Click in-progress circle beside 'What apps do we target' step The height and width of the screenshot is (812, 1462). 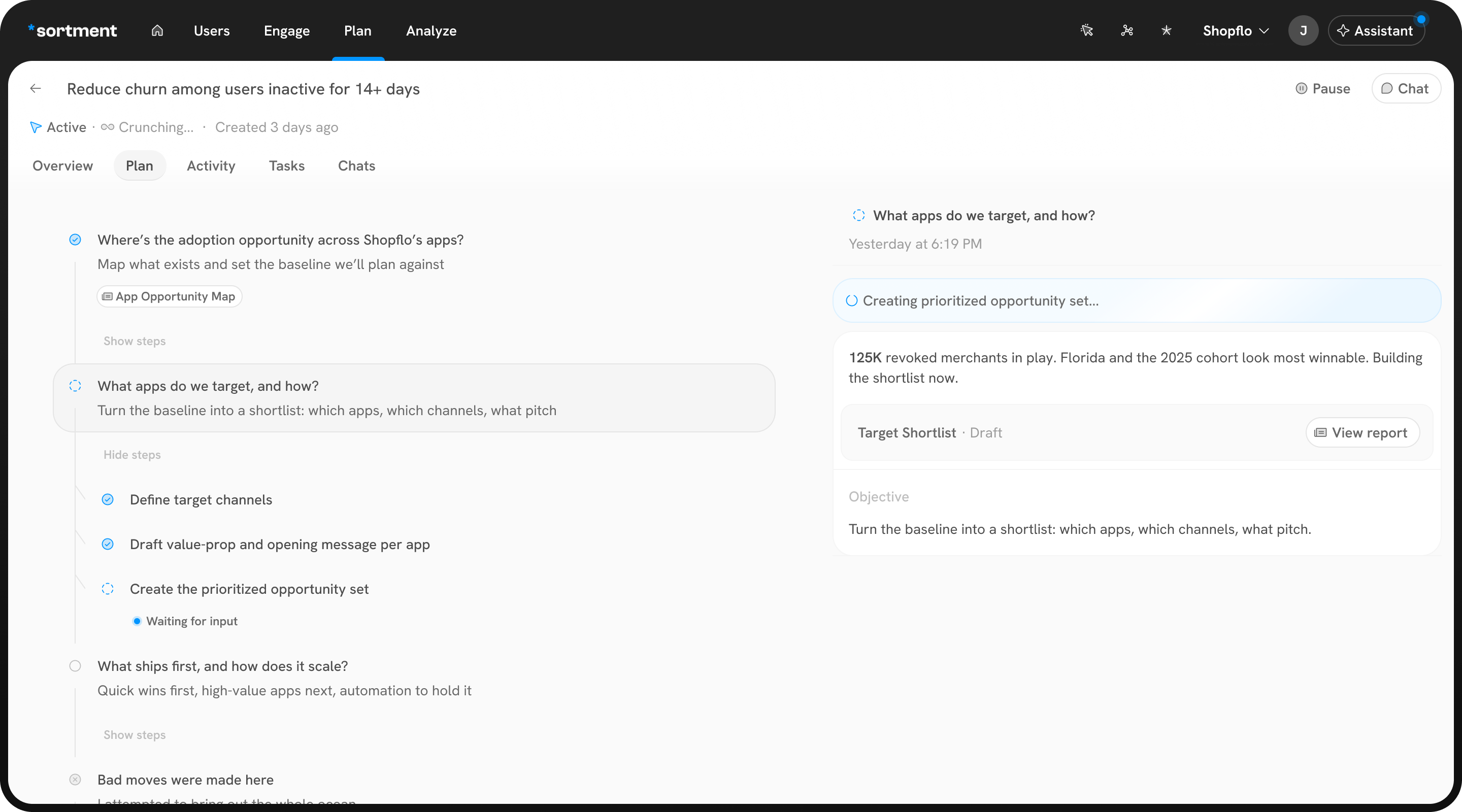(x=75, y=386)
